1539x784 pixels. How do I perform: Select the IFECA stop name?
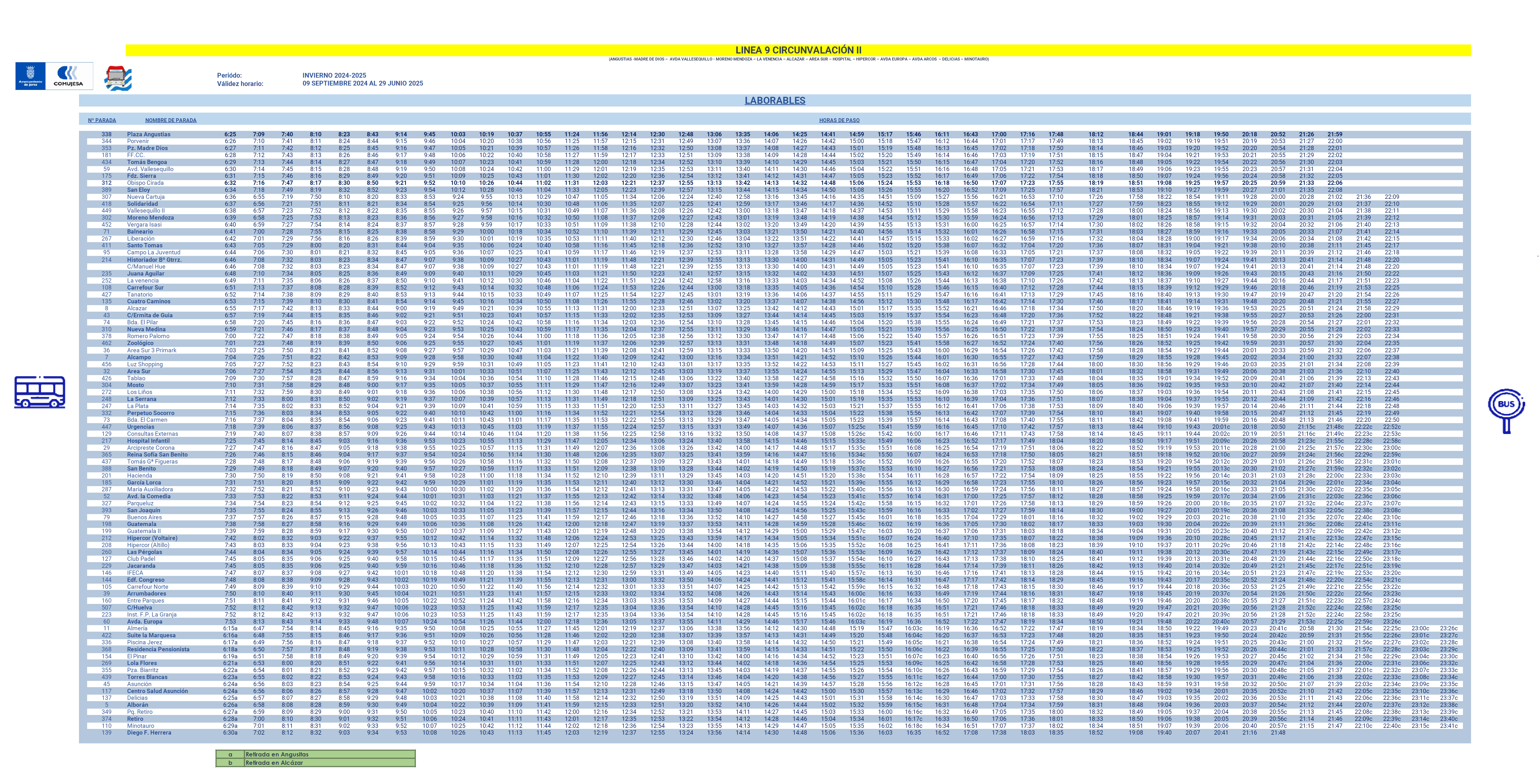point(135,573)
